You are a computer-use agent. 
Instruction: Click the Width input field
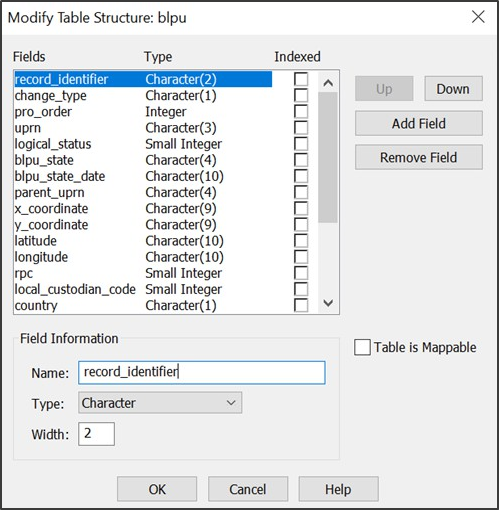(x=96, y=434)
